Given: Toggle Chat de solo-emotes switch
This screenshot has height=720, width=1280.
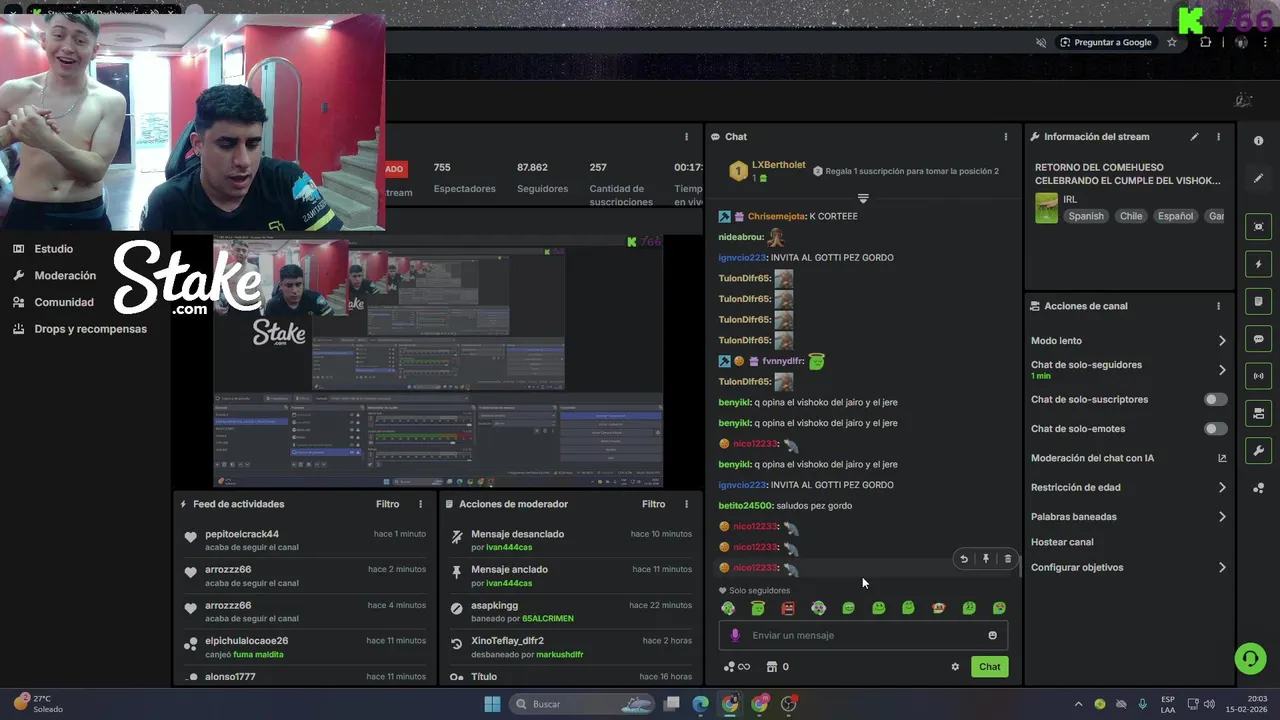Looking at the screenshot, I should pyautogui.click(x=1215, y=429).
